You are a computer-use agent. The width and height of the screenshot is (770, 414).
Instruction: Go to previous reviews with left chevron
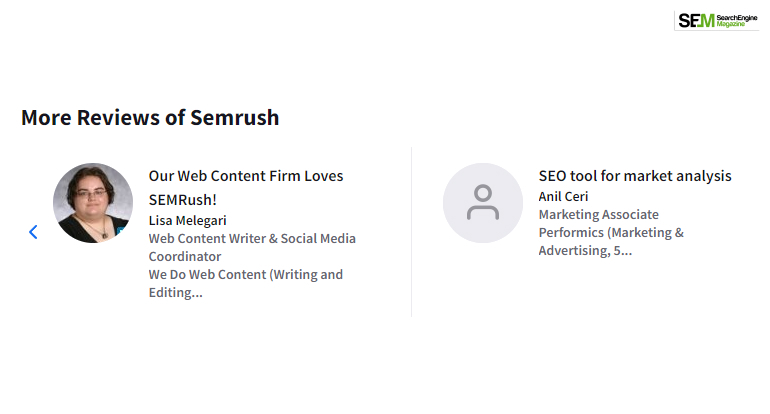pos(33,232)
